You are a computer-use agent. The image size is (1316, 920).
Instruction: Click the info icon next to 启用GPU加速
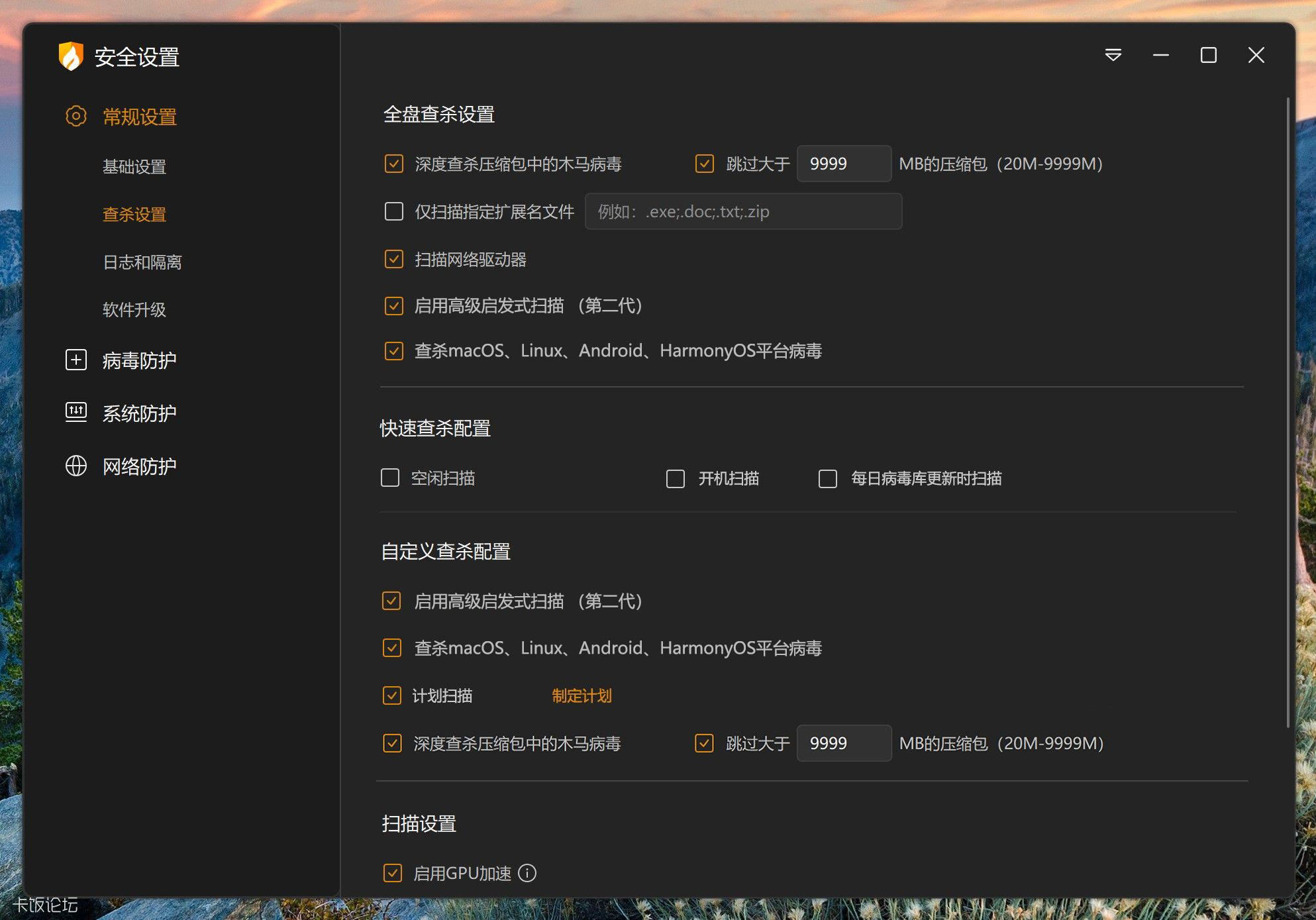[x=527, y=873]
